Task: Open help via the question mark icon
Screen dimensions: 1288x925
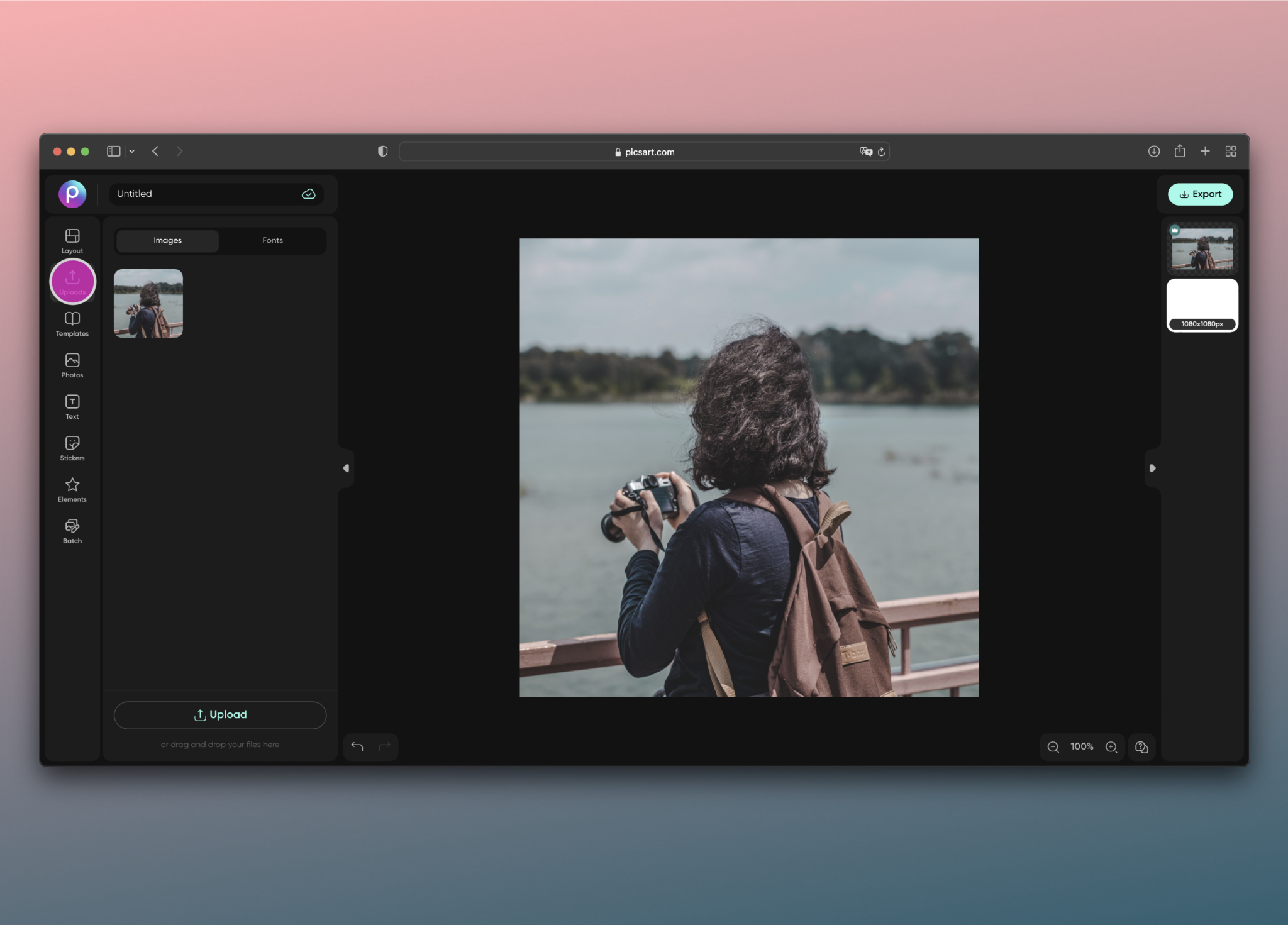Action: [1141, 747]
